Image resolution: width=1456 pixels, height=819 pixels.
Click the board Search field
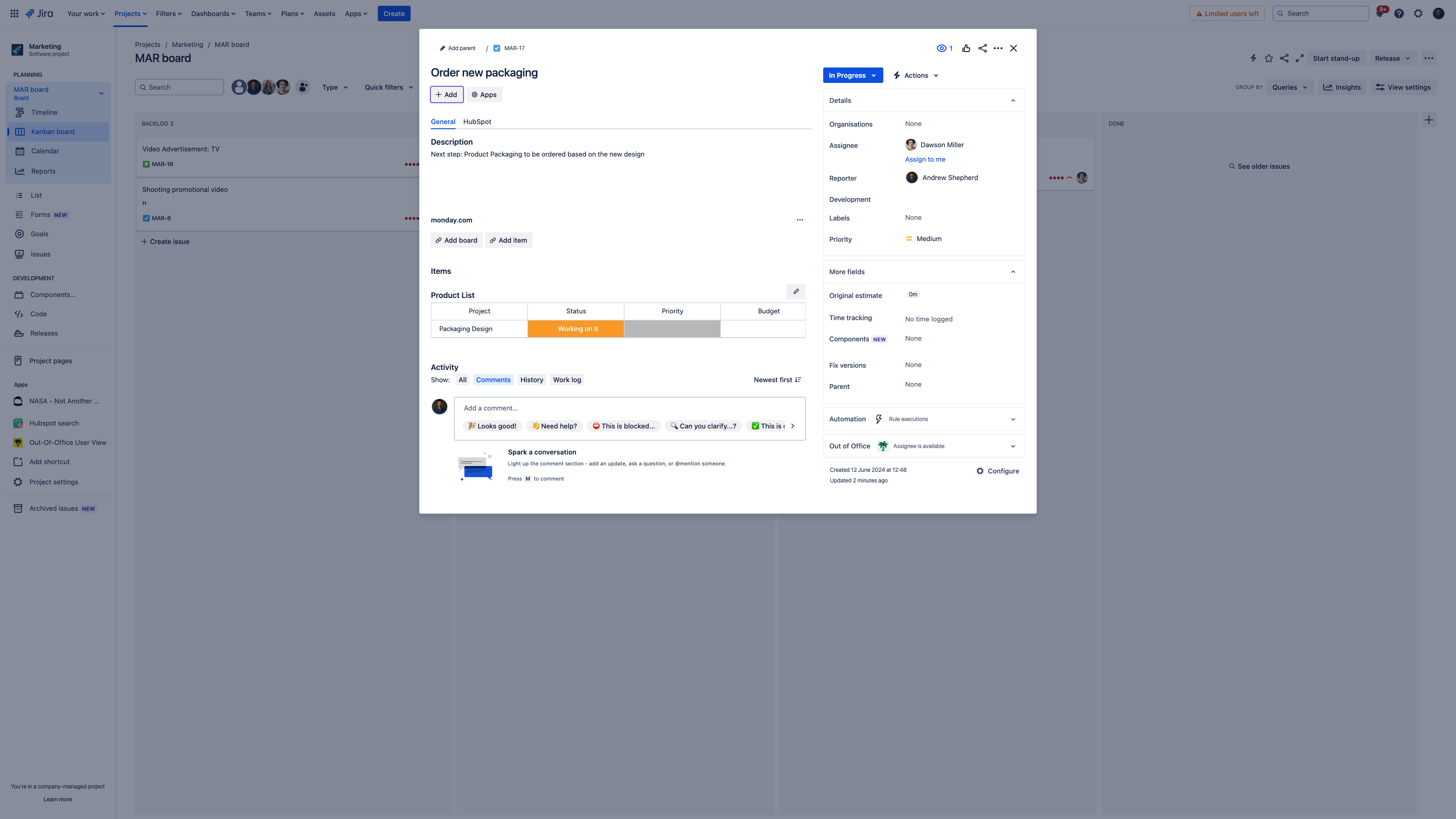179,87
